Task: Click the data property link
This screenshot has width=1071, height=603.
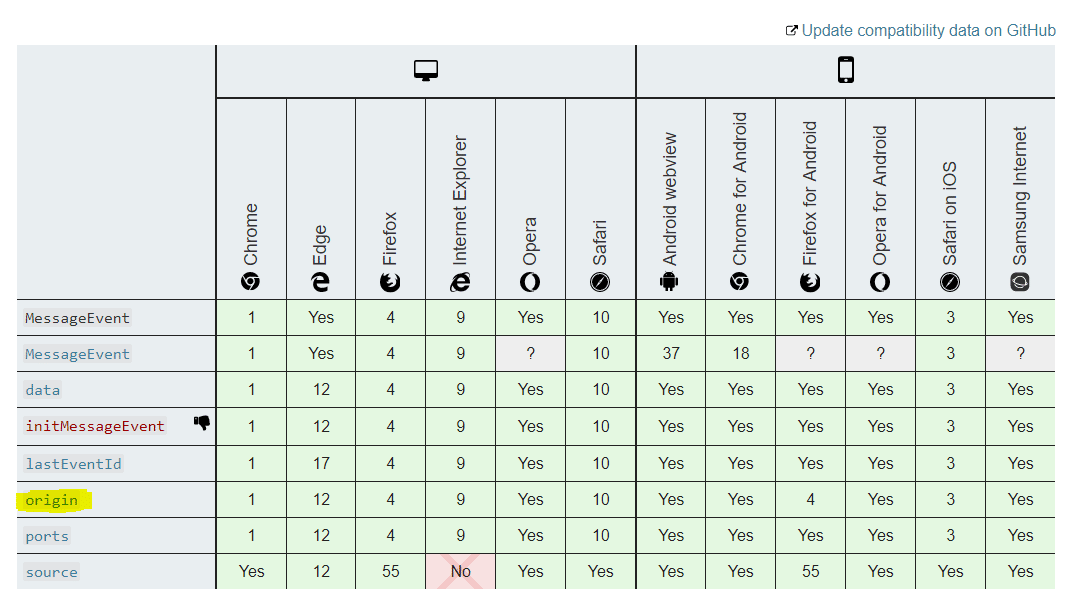Action: (43, 390)
